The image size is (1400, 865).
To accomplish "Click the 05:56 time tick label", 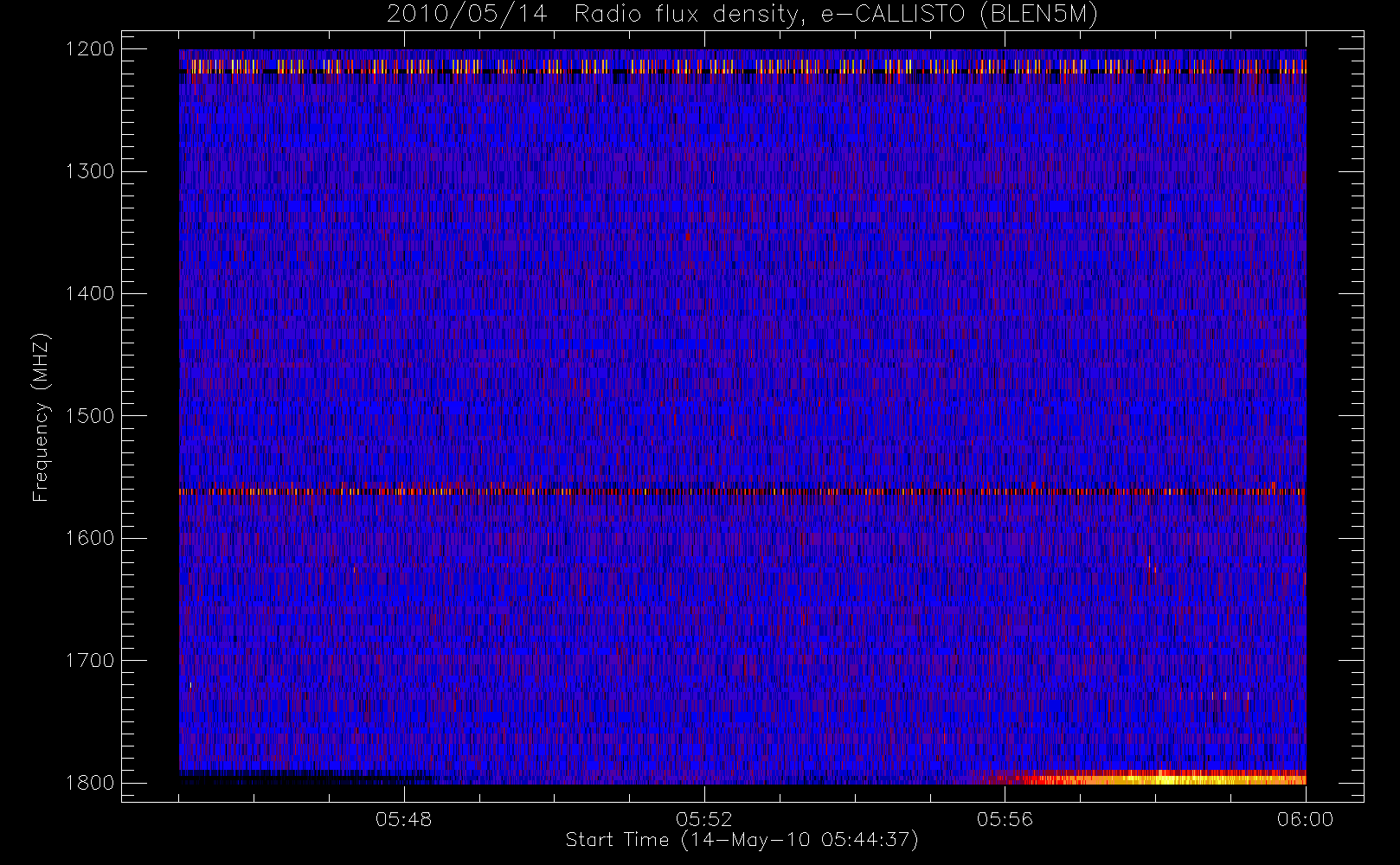I will point(1005,819).
